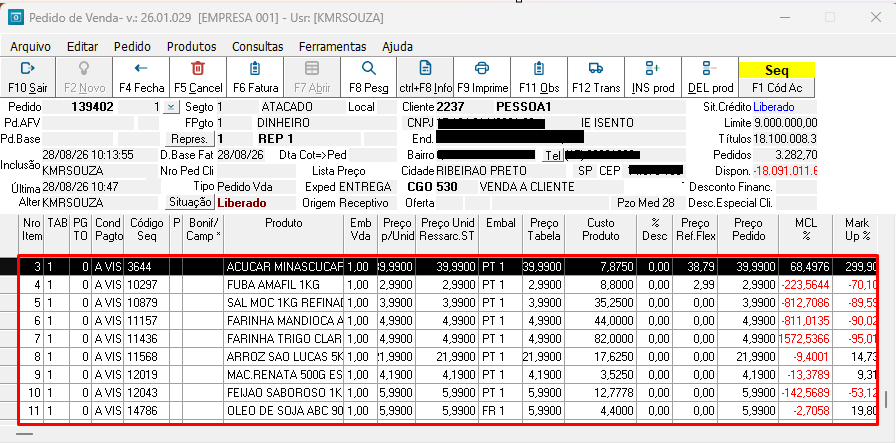Open the Ferramentas menu
This screenshot has width=896, height=443.
click(332, 47)
